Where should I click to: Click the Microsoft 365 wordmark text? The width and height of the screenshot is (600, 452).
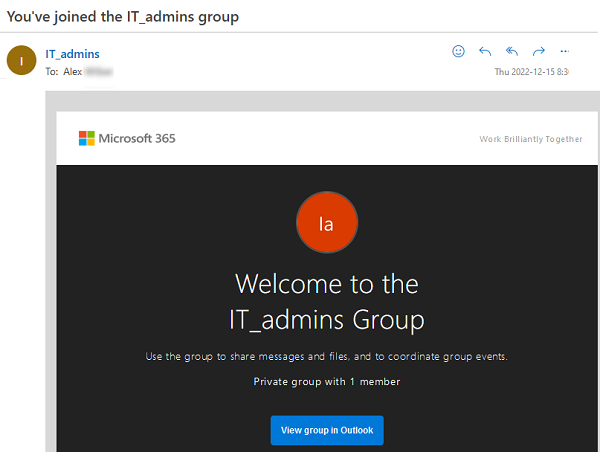[137, 138]
